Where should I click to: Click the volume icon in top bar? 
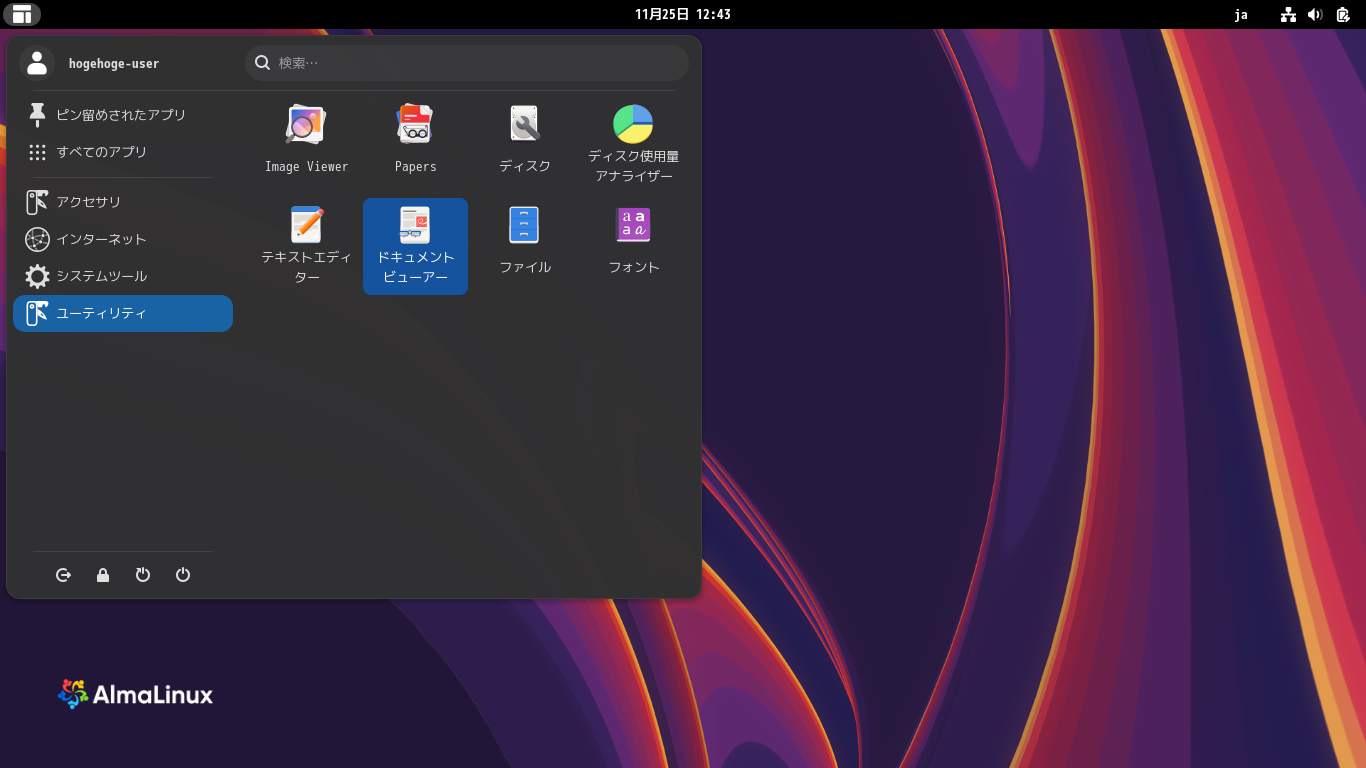pos(1315,14)
